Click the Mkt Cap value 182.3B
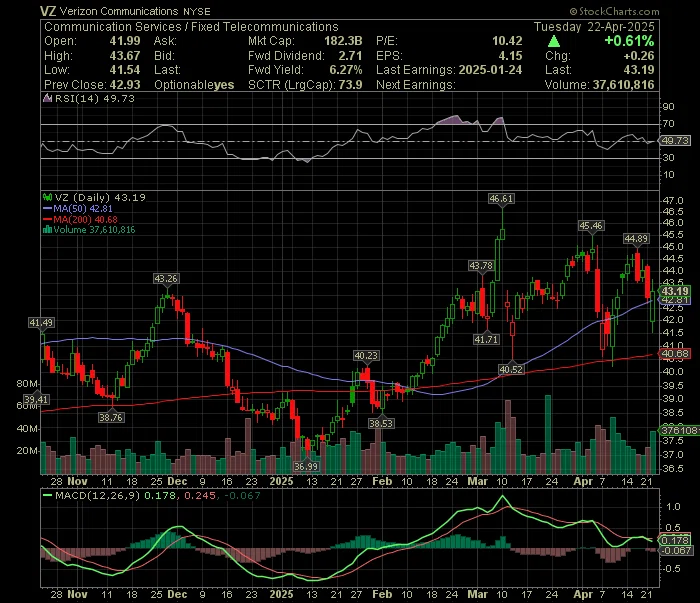Screen dimensions: 700x603 [343, 41]
